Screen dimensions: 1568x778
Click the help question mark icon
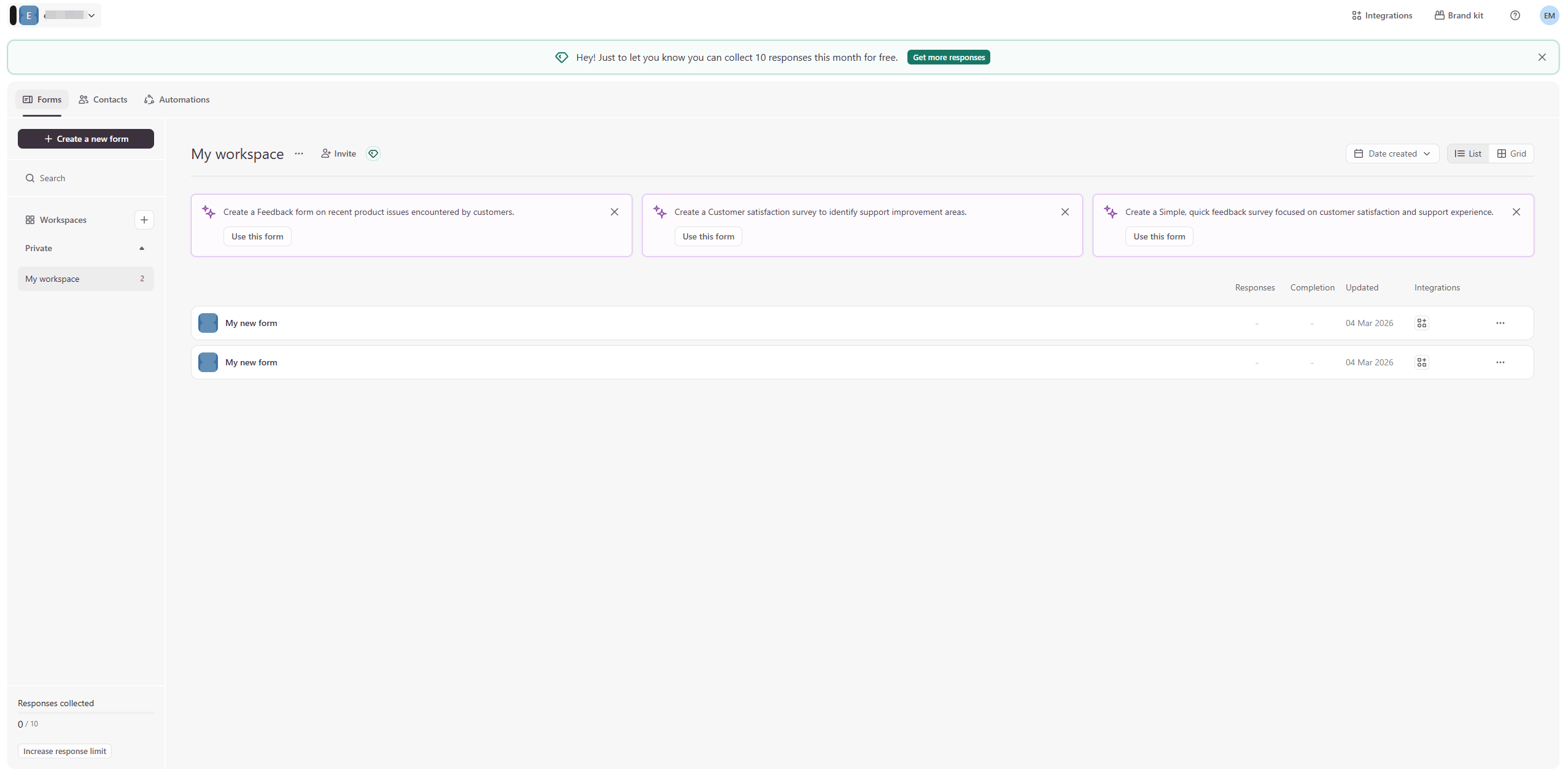[1515, 15]
